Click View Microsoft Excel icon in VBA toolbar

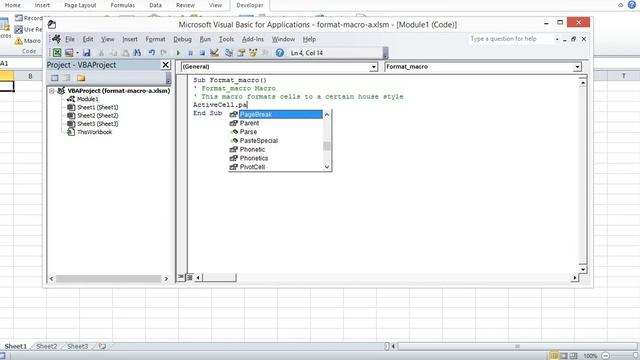click(57, 53)
